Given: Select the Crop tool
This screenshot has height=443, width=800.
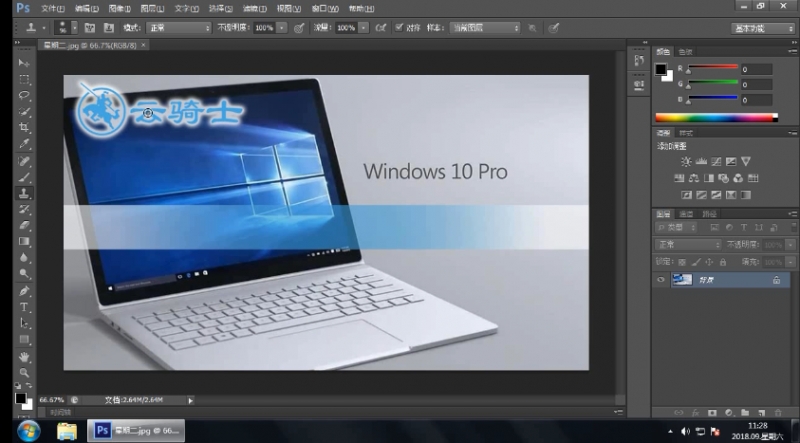Looking at the screenshot, I should [x=24, y=127].
